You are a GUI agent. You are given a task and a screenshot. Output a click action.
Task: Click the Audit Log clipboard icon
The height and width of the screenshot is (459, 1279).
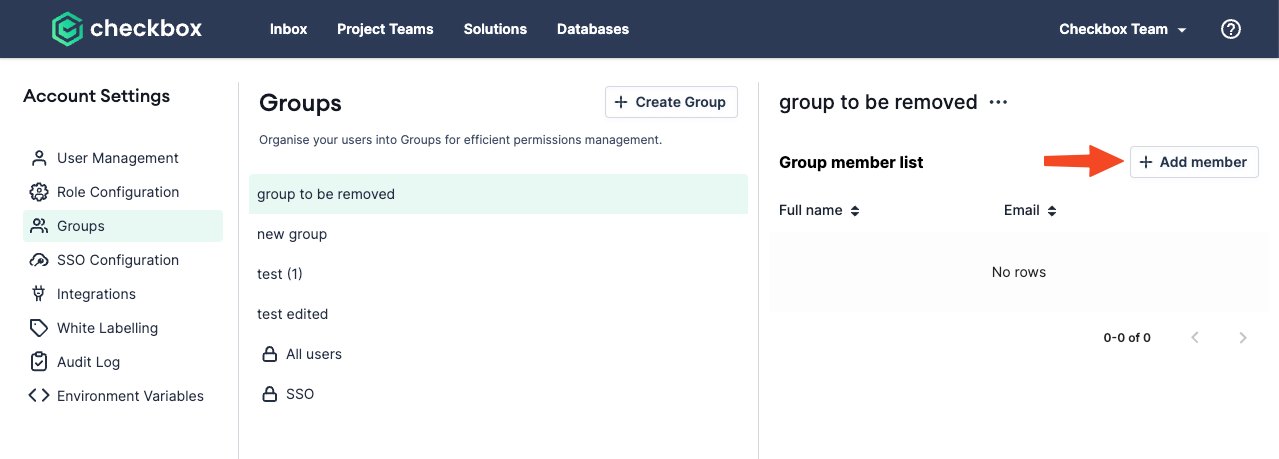[x=39, y=362]
